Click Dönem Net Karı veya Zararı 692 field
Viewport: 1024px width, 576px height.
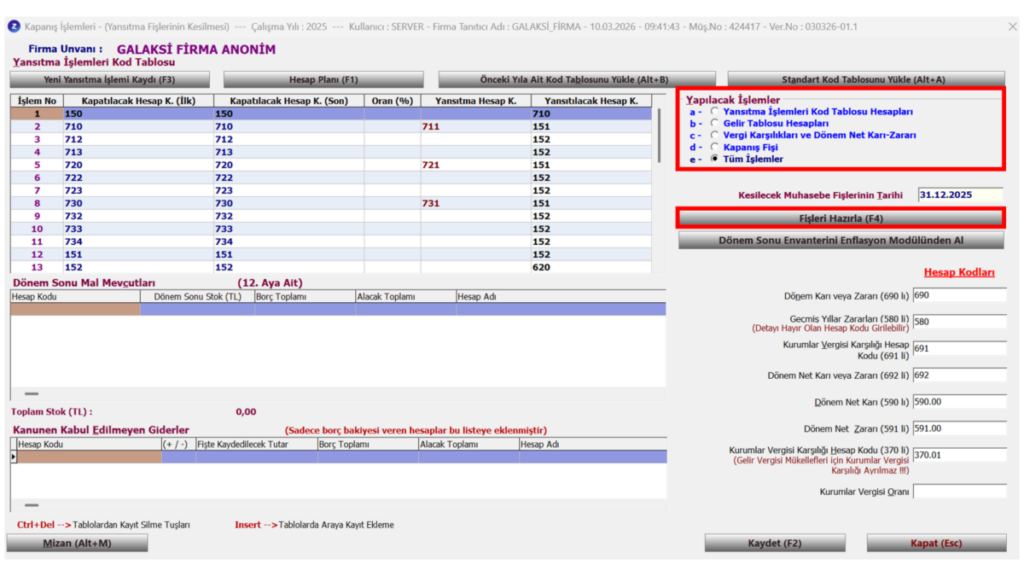click(959, 376)
